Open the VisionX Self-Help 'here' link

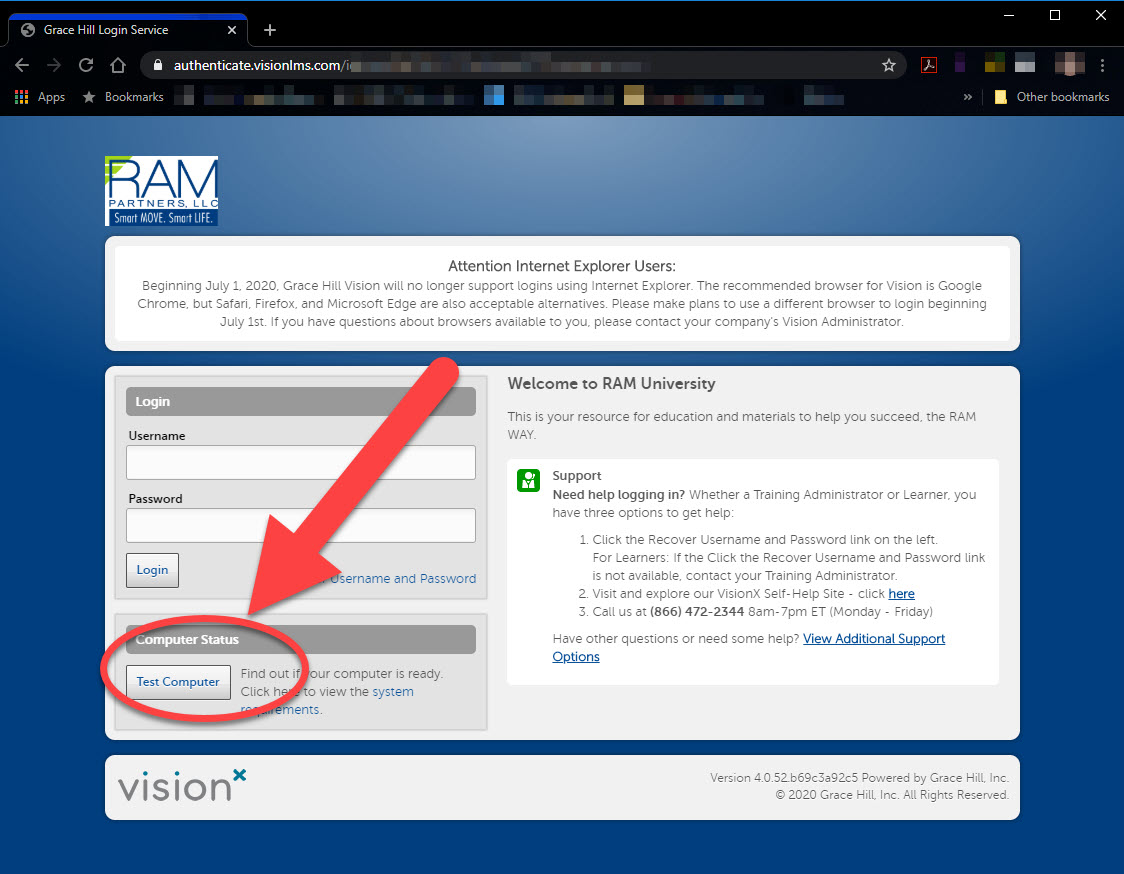(901, 594)
